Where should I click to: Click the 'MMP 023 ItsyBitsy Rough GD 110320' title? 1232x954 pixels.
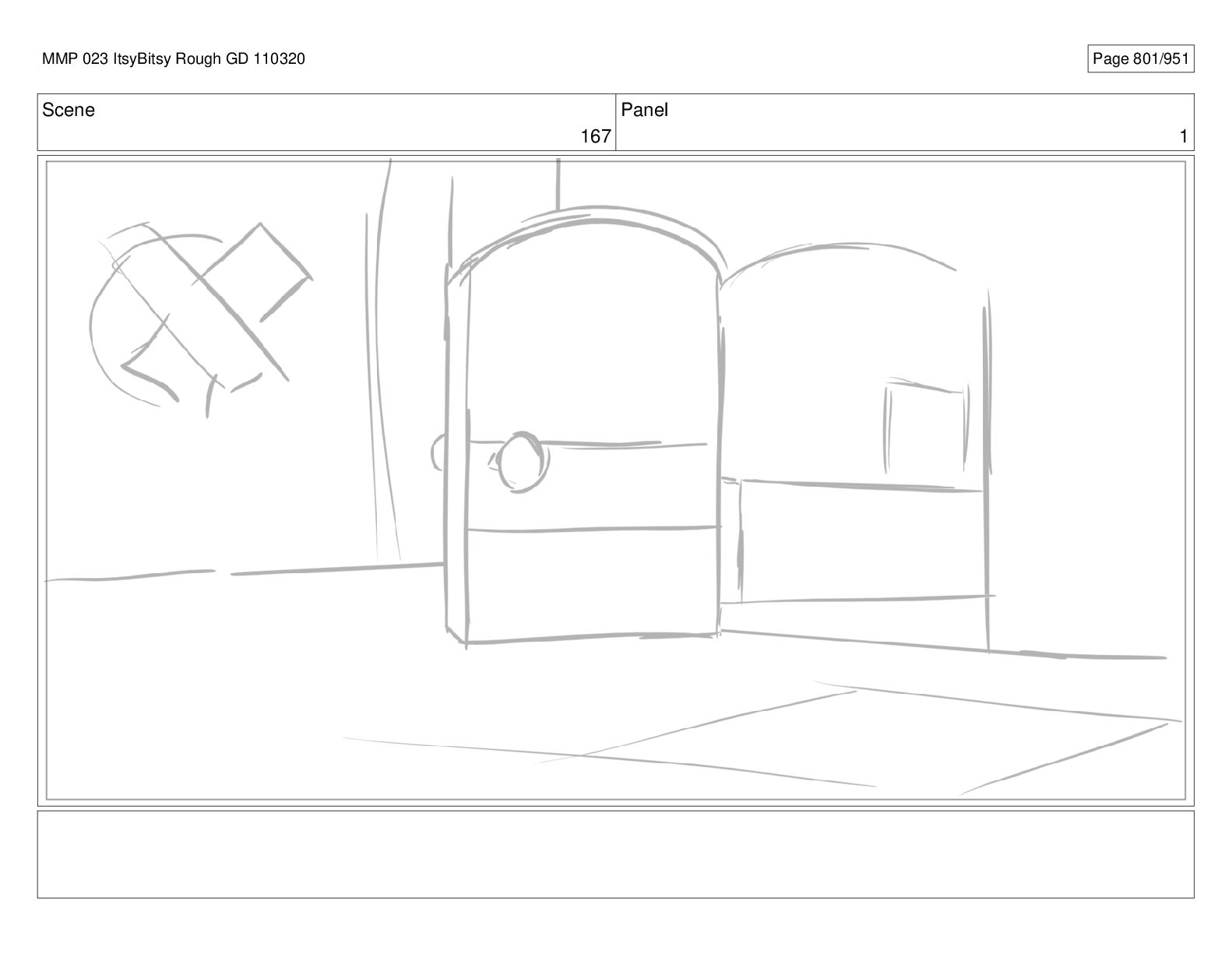[x=174, y=58]
